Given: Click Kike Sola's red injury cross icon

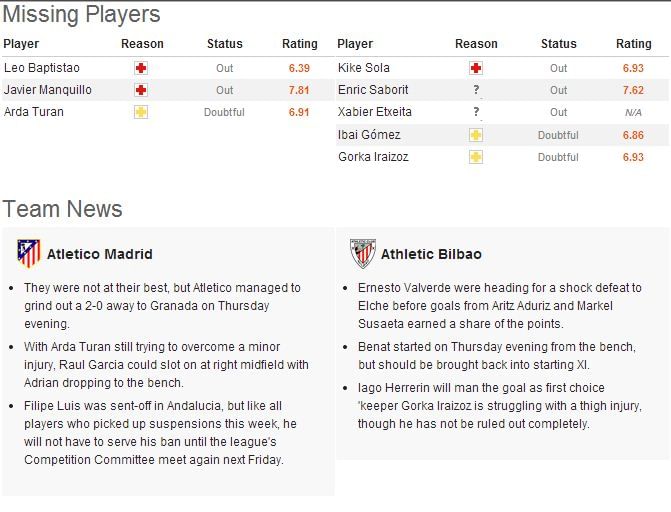Looking at the screenshot, I should (x=475, y=68).
